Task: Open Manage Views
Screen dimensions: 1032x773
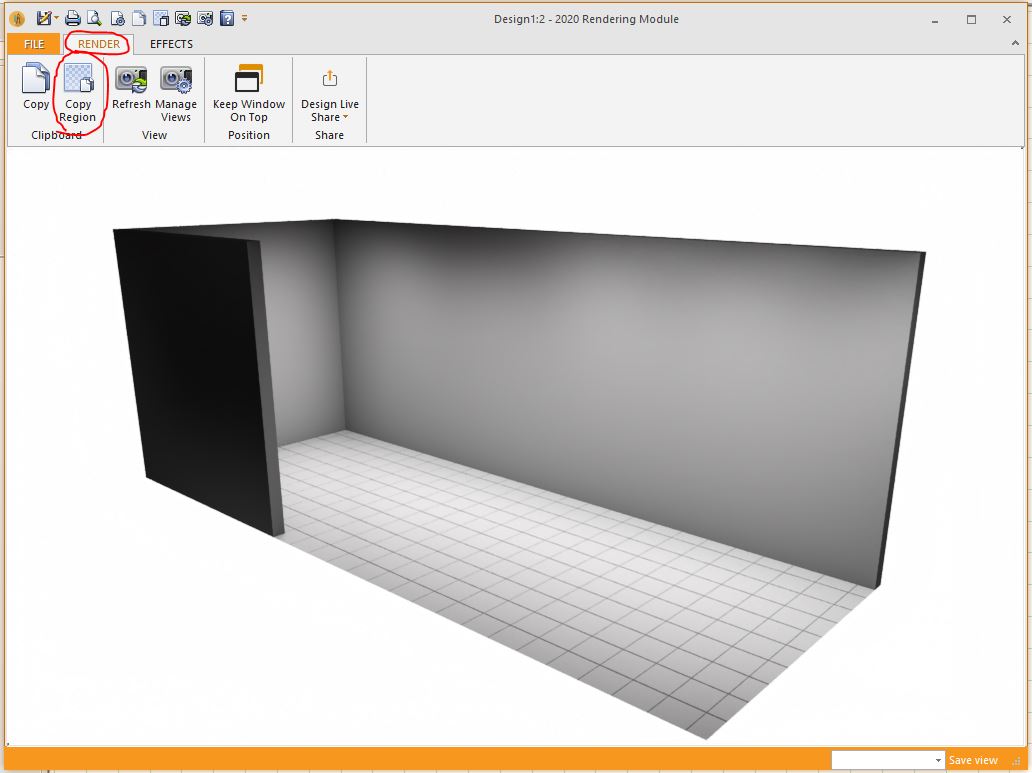Action: click(176, 91)
